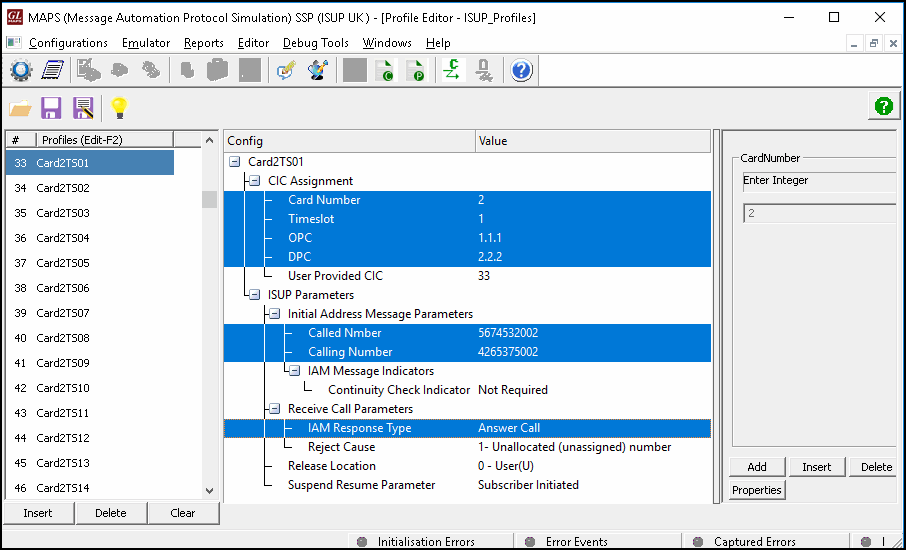906x550 pixels.
Task: Click Continuity Check Indicator value Not Required
Action: click(513, 390)
